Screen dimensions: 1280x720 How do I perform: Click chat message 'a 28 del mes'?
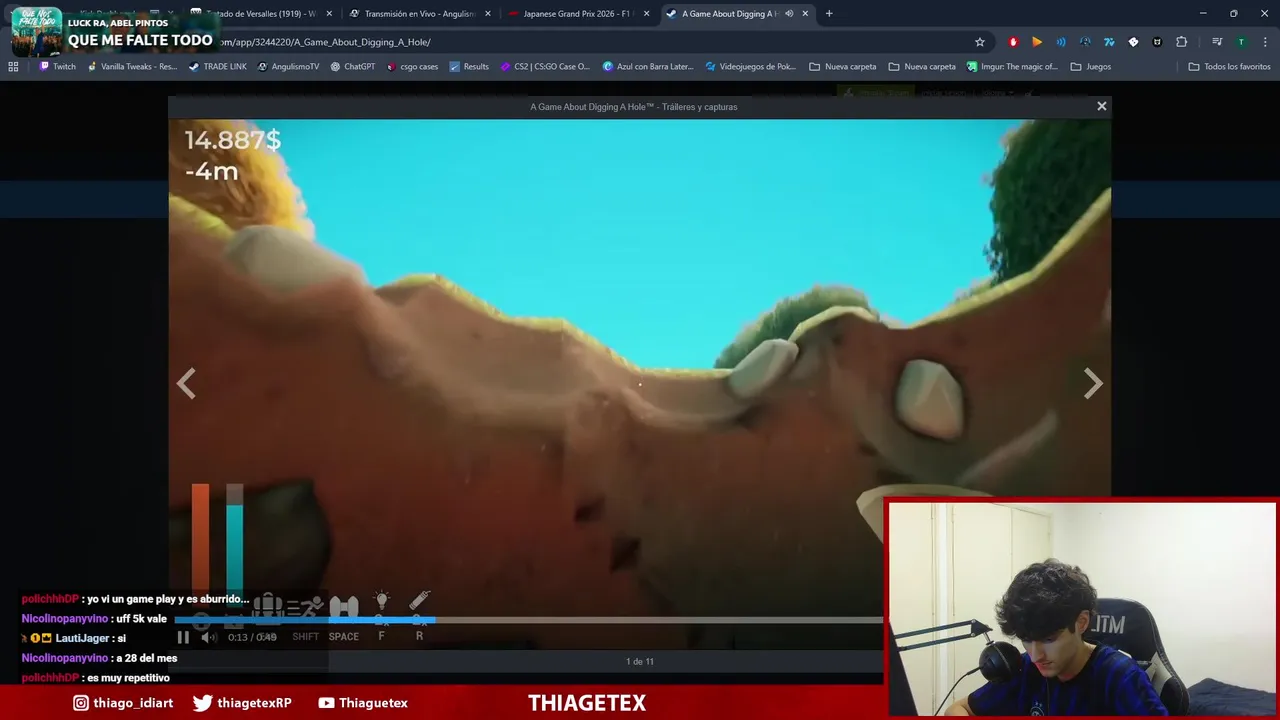coord(147,658)
